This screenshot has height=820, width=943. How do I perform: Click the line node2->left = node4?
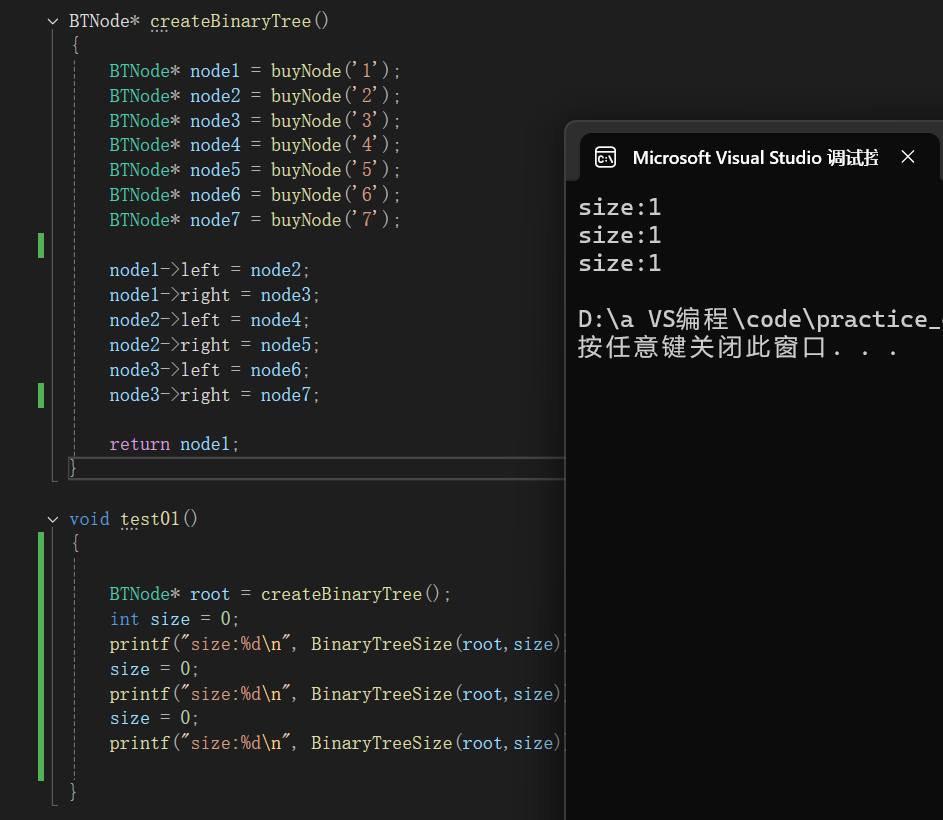click(209, 320)
